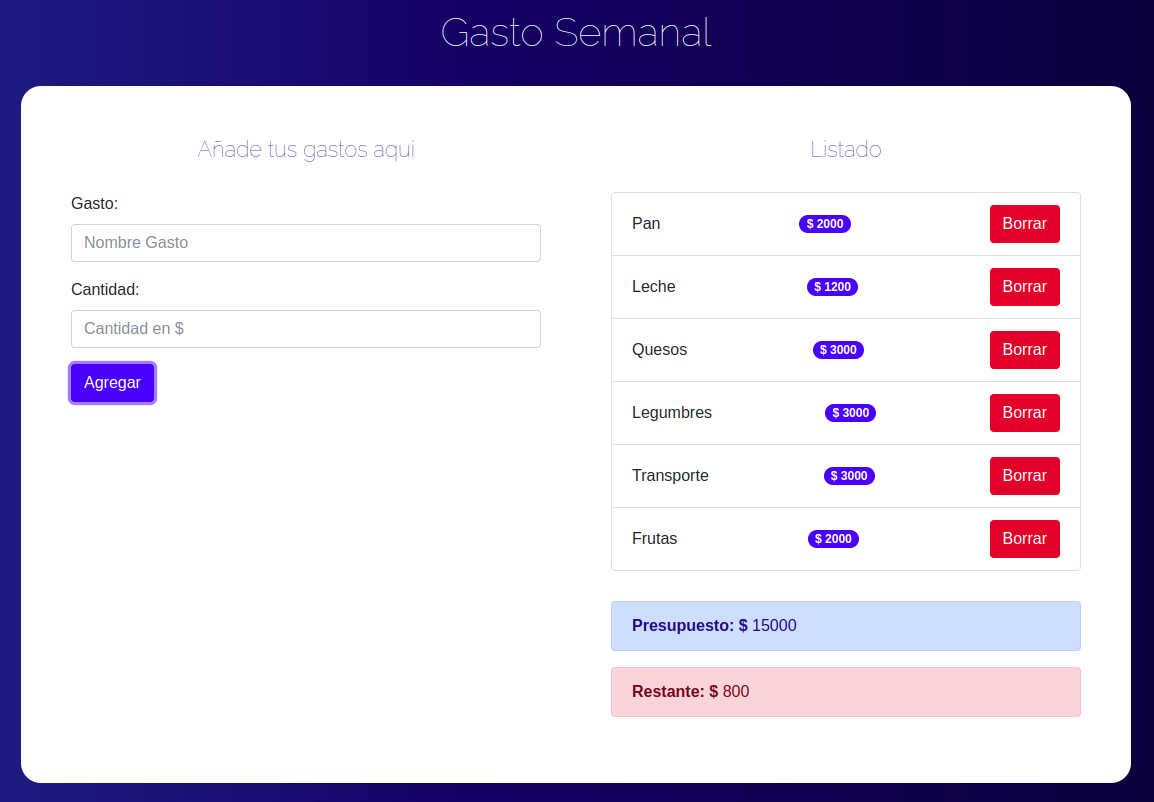
Task: Click the Restante $ 800 banner
Action: (845, 692)
